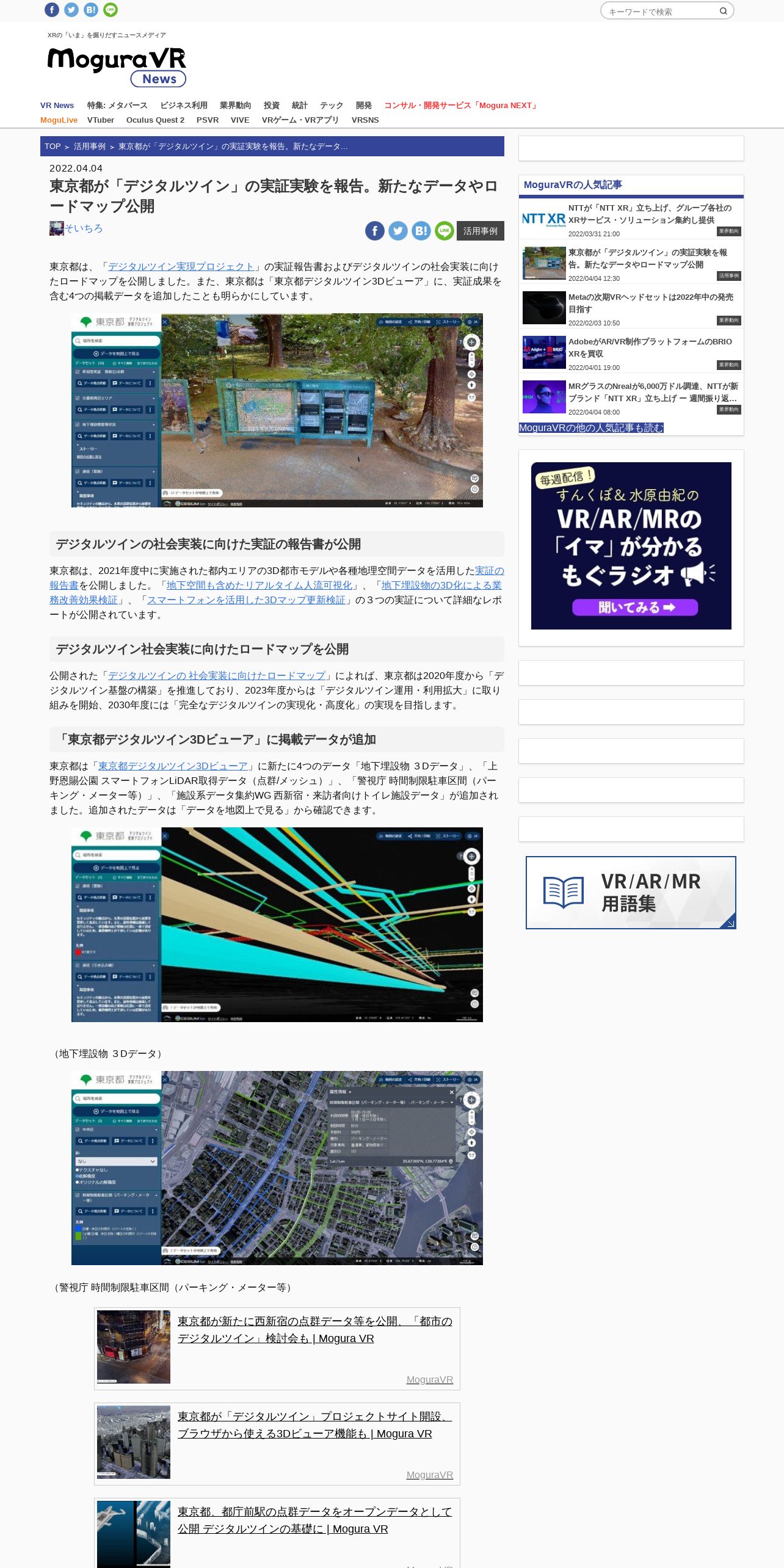Image resolution: width=784 pixels, height=1568 pixels.
Task: Open the MoguraVR News logo
Action: coord(117,67)
